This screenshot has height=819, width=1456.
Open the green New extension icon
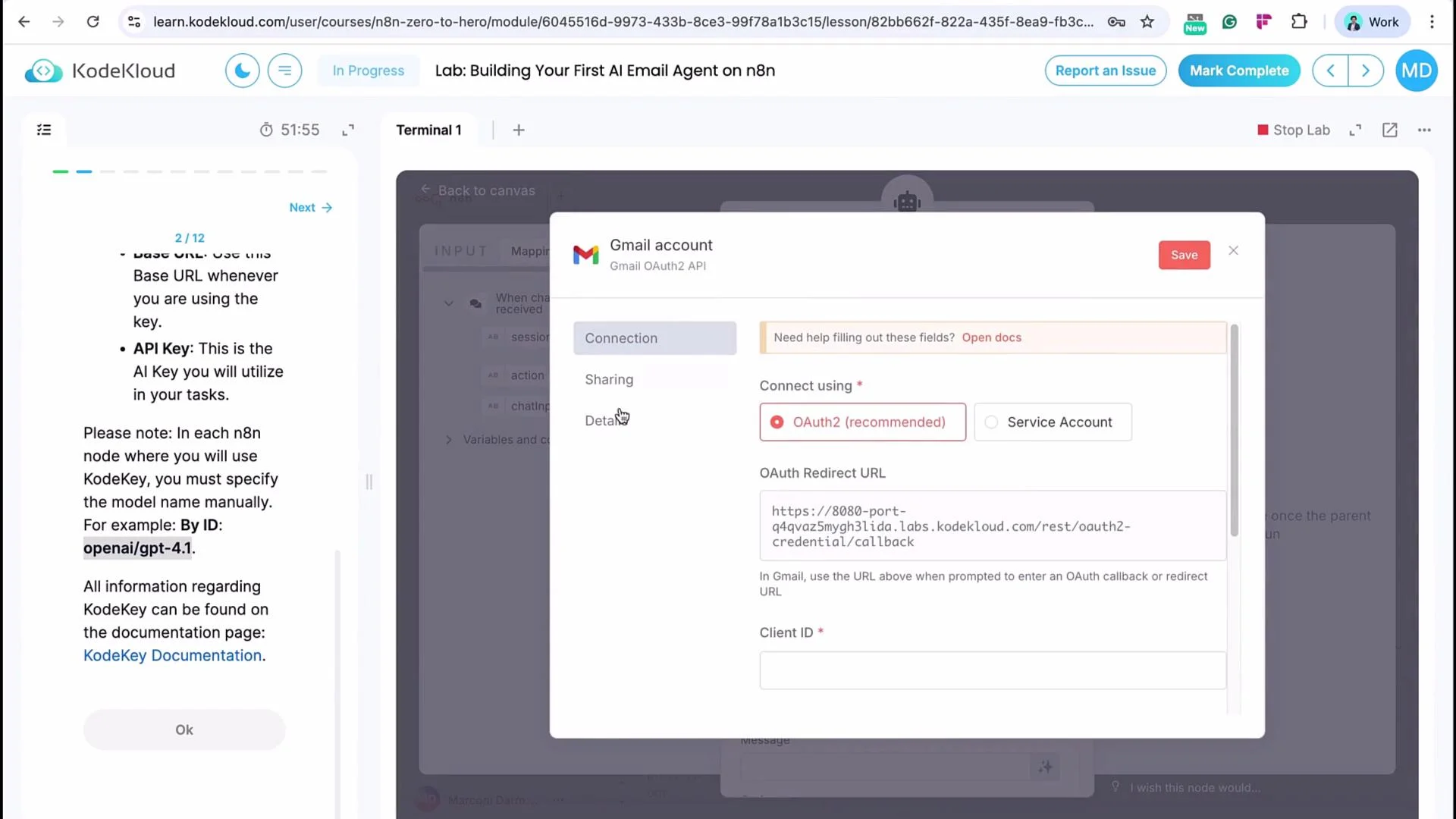point(1194,23)
